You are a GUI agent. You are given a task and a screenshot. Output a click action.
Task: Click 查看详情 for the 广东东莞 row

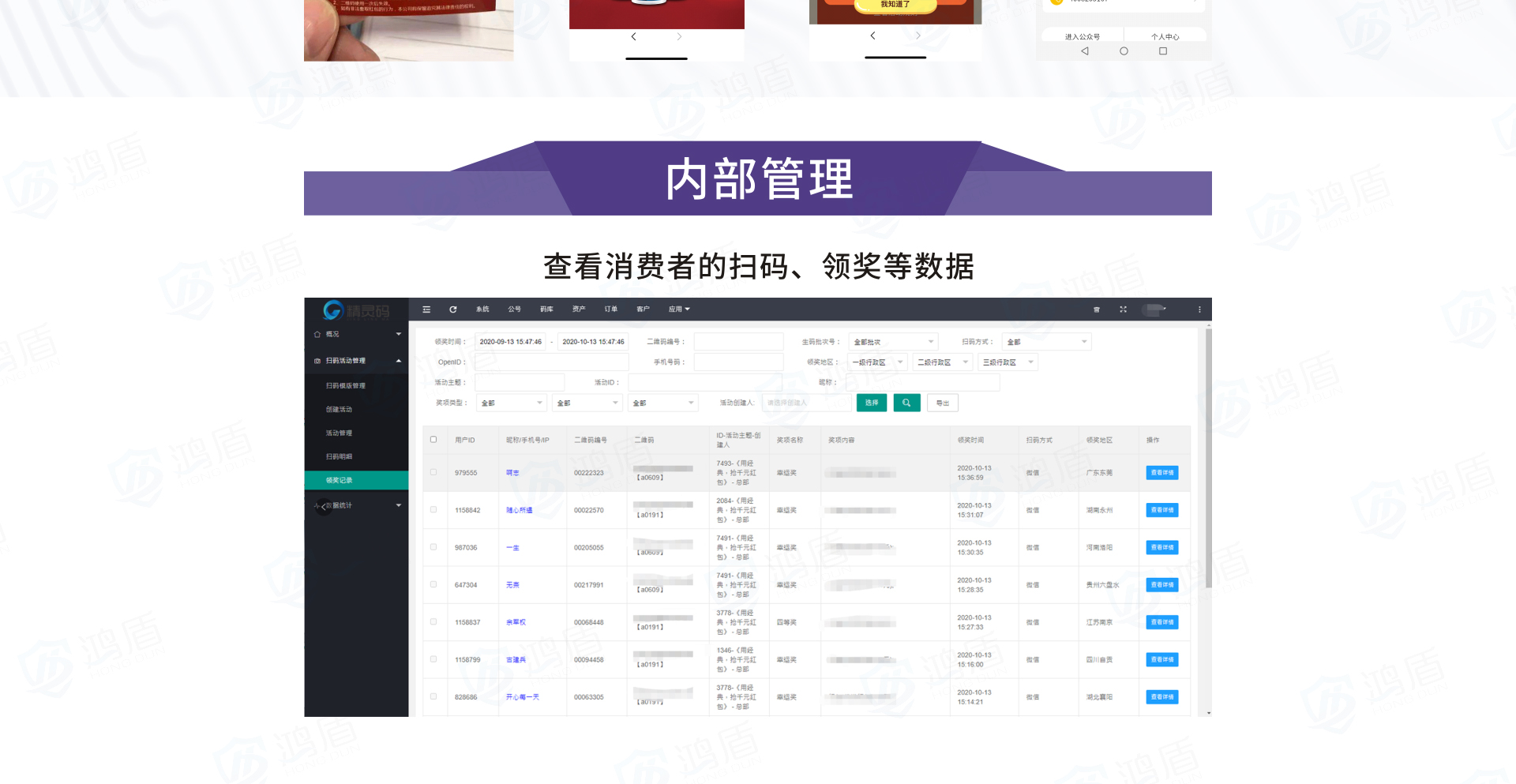point(1161,473)
